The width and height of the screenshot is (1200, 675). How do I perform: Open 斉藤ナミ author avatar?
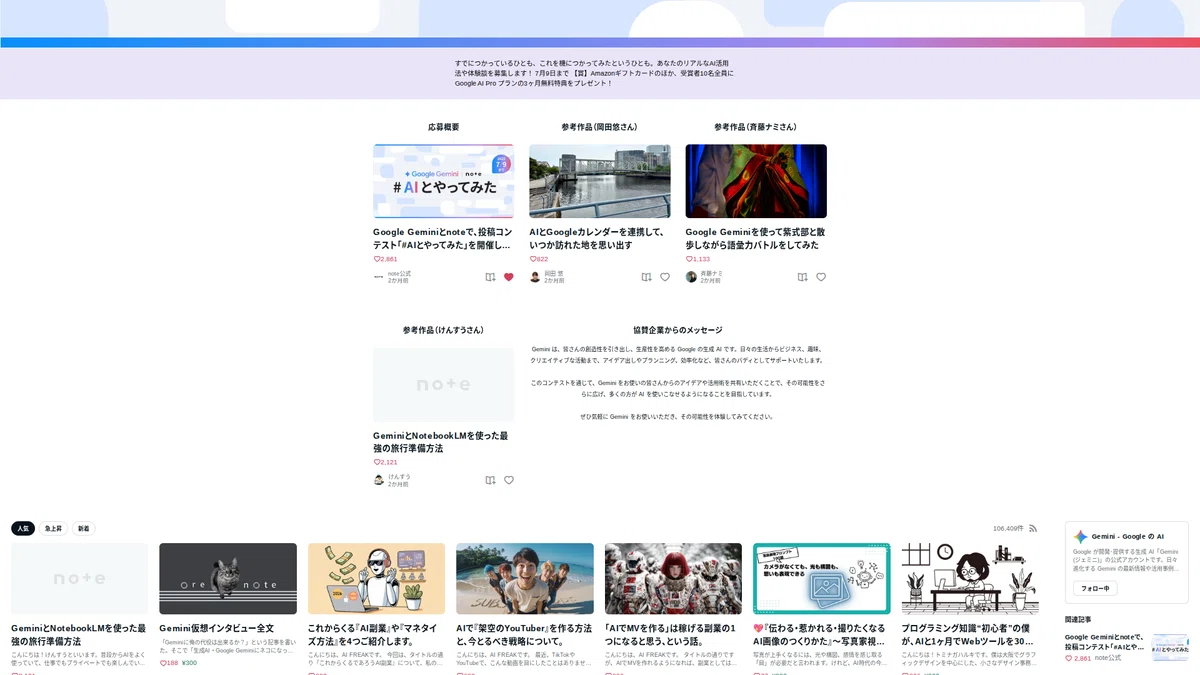(x=691, y=277)
